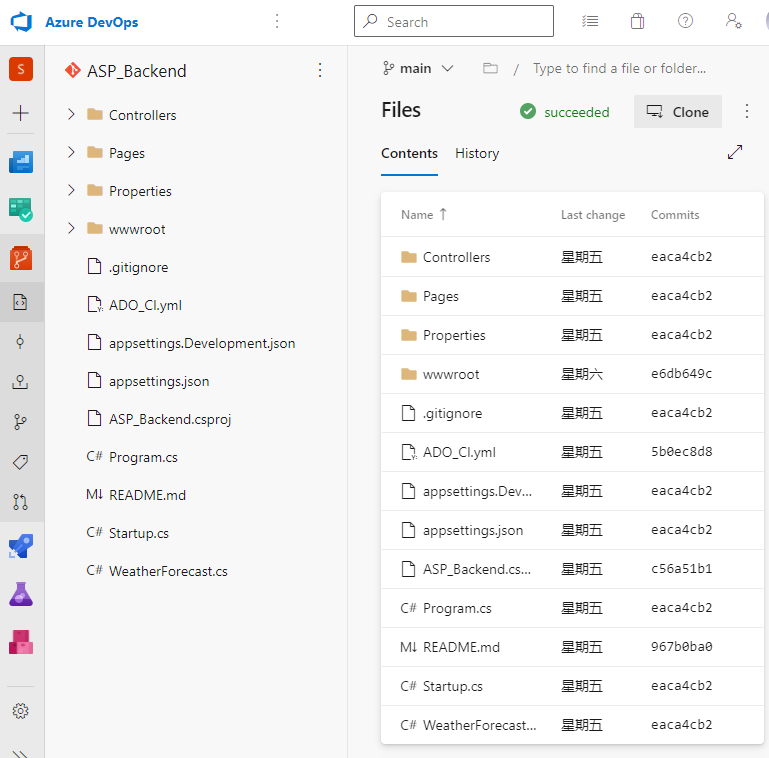Image resolution: width=769 pixels, height=758 pixels.
Task: Click the Type to find a file field
Action: (x=619, y=69)
